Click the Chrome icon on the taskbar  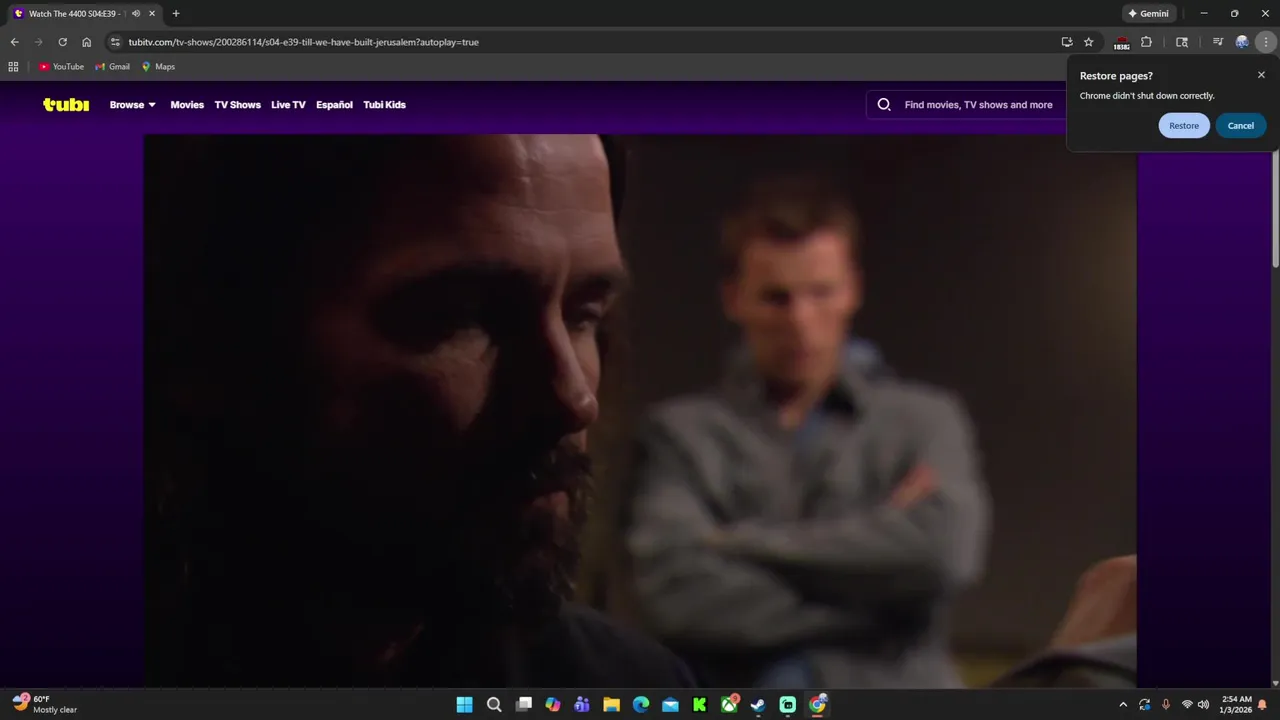click(818, 704)
